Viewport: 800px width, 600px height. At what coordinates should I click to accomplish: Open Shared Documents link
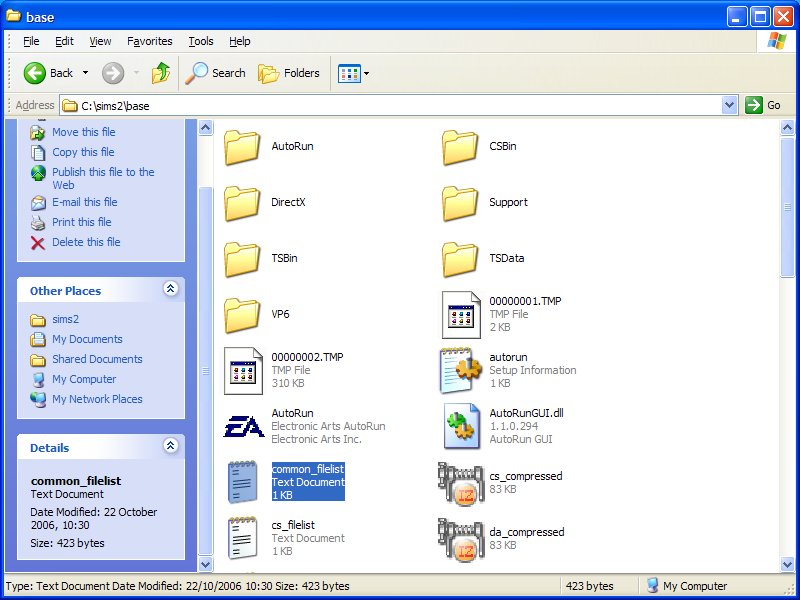tap(97, 359)
